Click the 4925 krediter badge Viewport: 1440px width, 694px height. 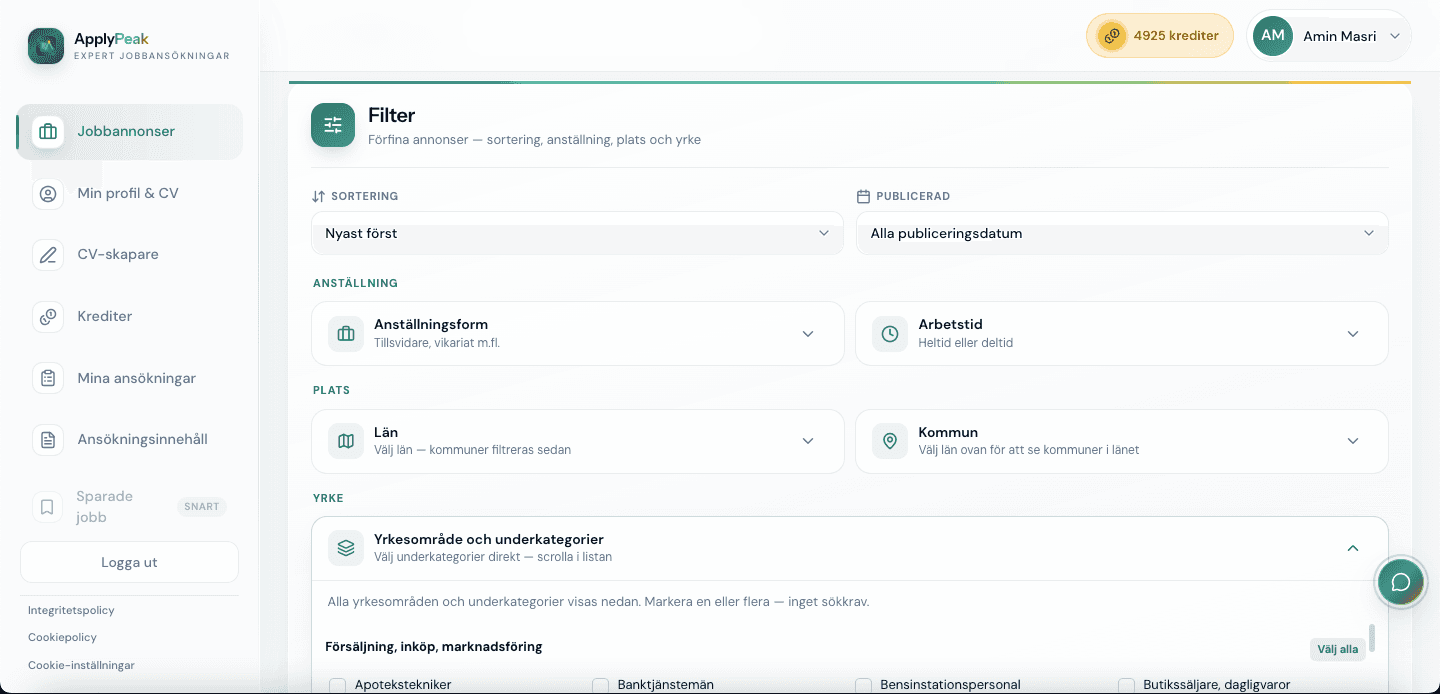click(x=1160, y=36)
